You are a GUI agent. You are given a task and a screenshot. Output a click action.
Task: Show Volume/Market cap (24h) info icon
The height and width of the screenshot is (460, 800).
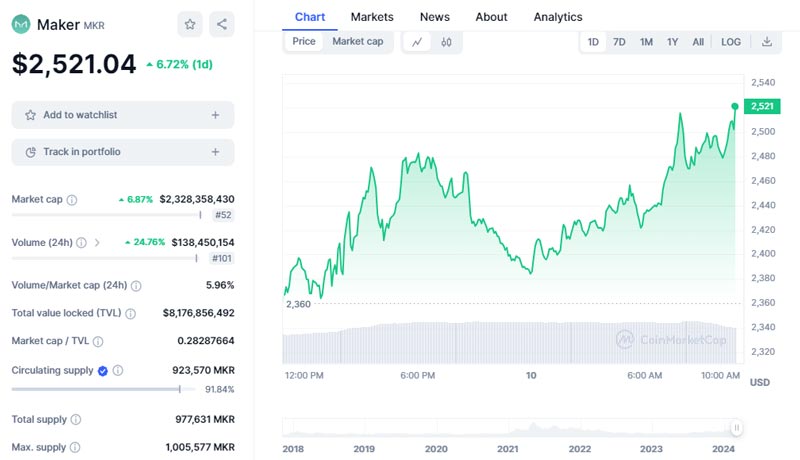(x=136, y=286)
